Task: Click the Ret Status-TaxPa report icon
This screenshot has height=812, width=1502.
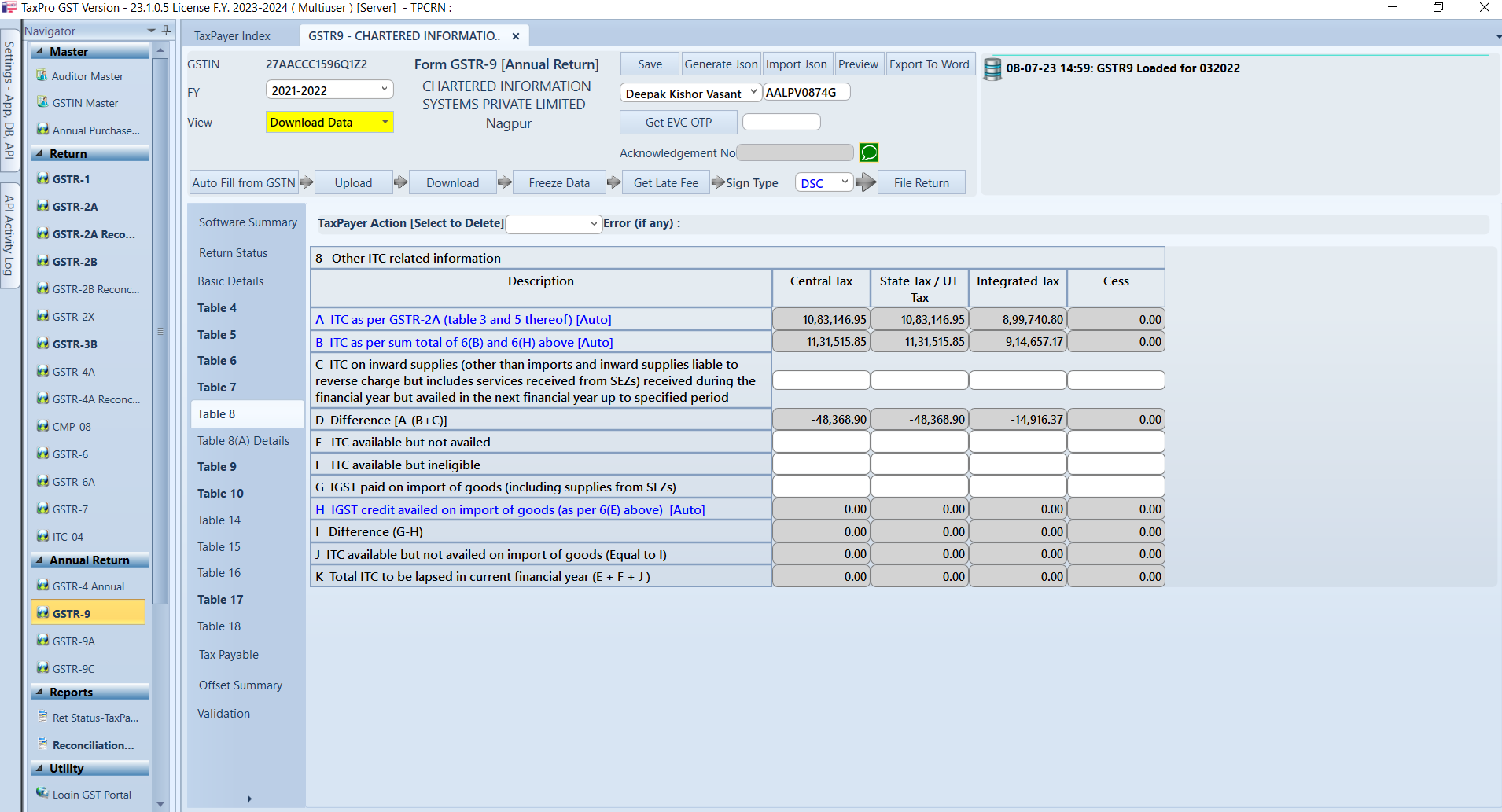Action: (x=42, y=716)
